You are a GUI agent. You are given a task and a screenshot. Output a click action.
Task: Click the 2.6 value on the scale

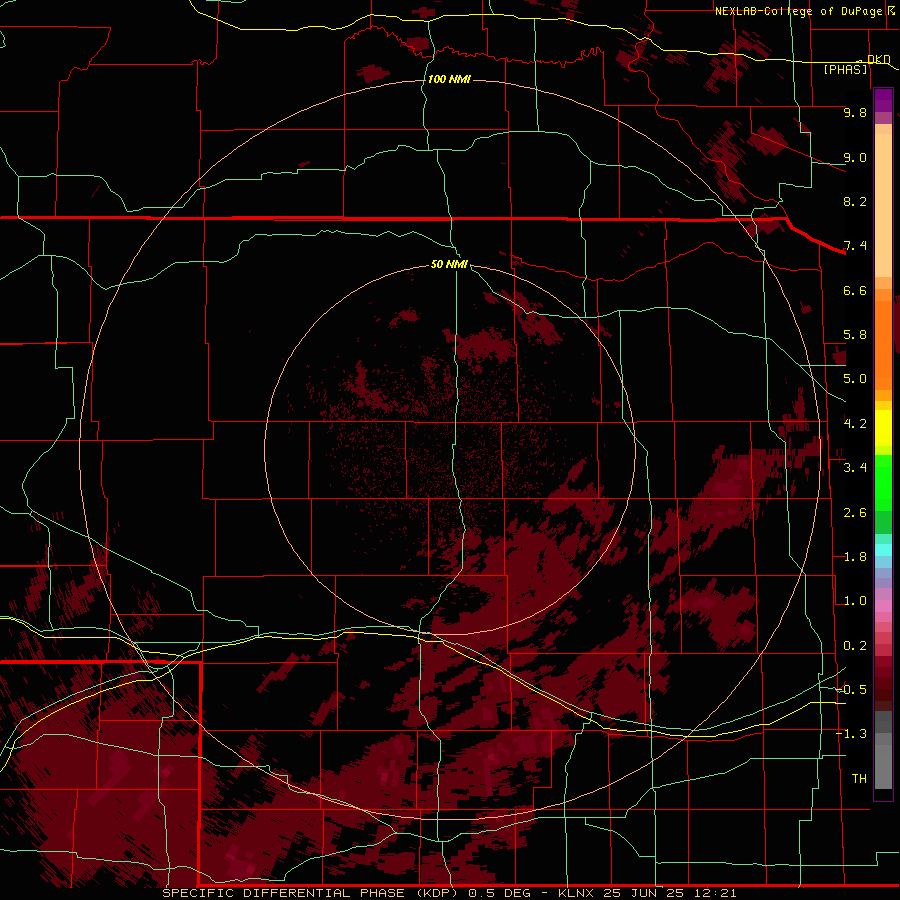click(855, 513)
